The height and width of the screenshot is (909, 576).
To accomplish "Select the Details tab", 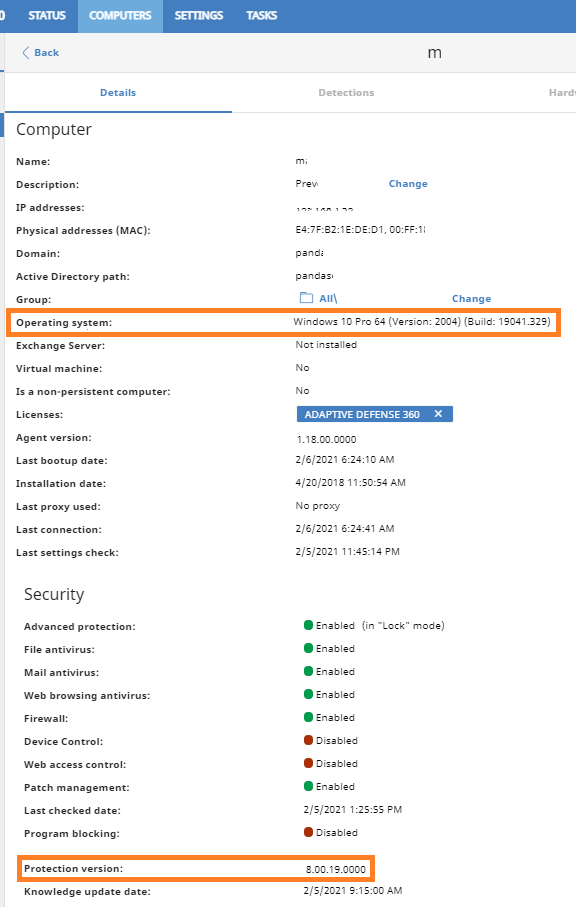I will [118, 93].
